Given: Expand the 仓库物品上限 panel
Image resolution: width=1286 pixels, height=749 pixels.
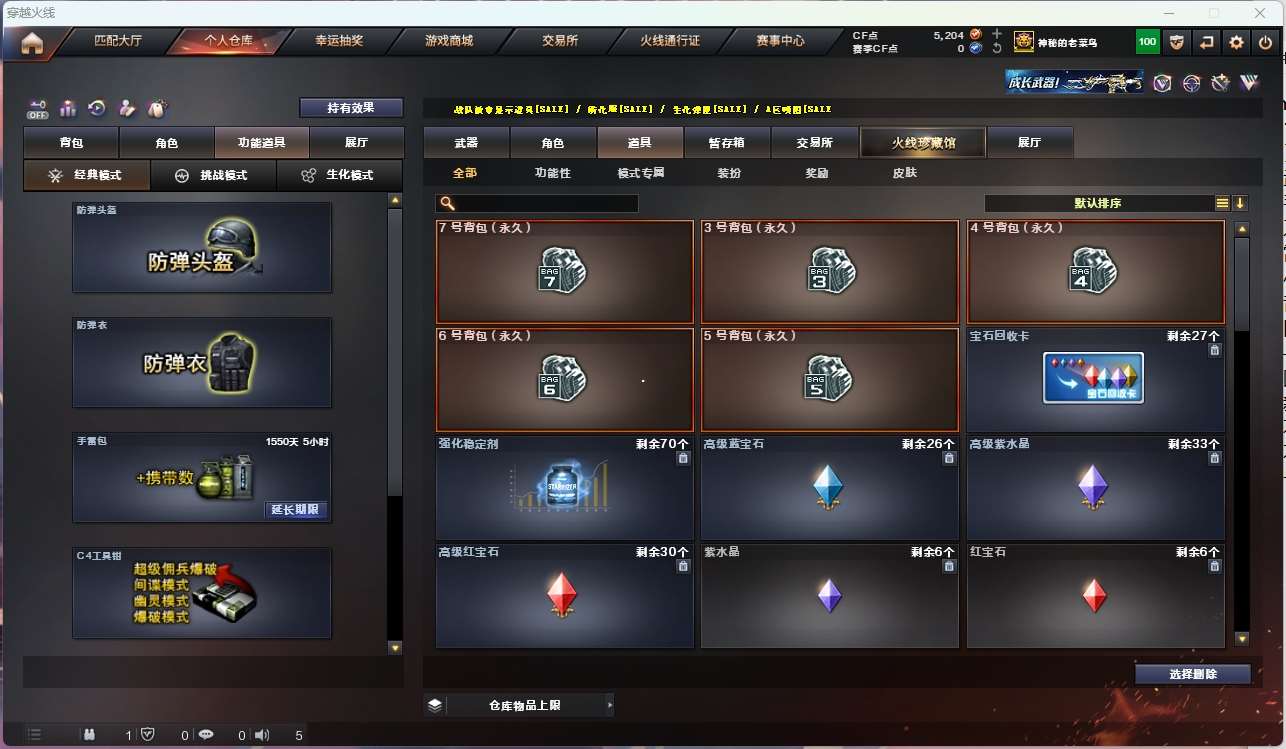Looking at the screenshot, I should (x=520, y=705).
